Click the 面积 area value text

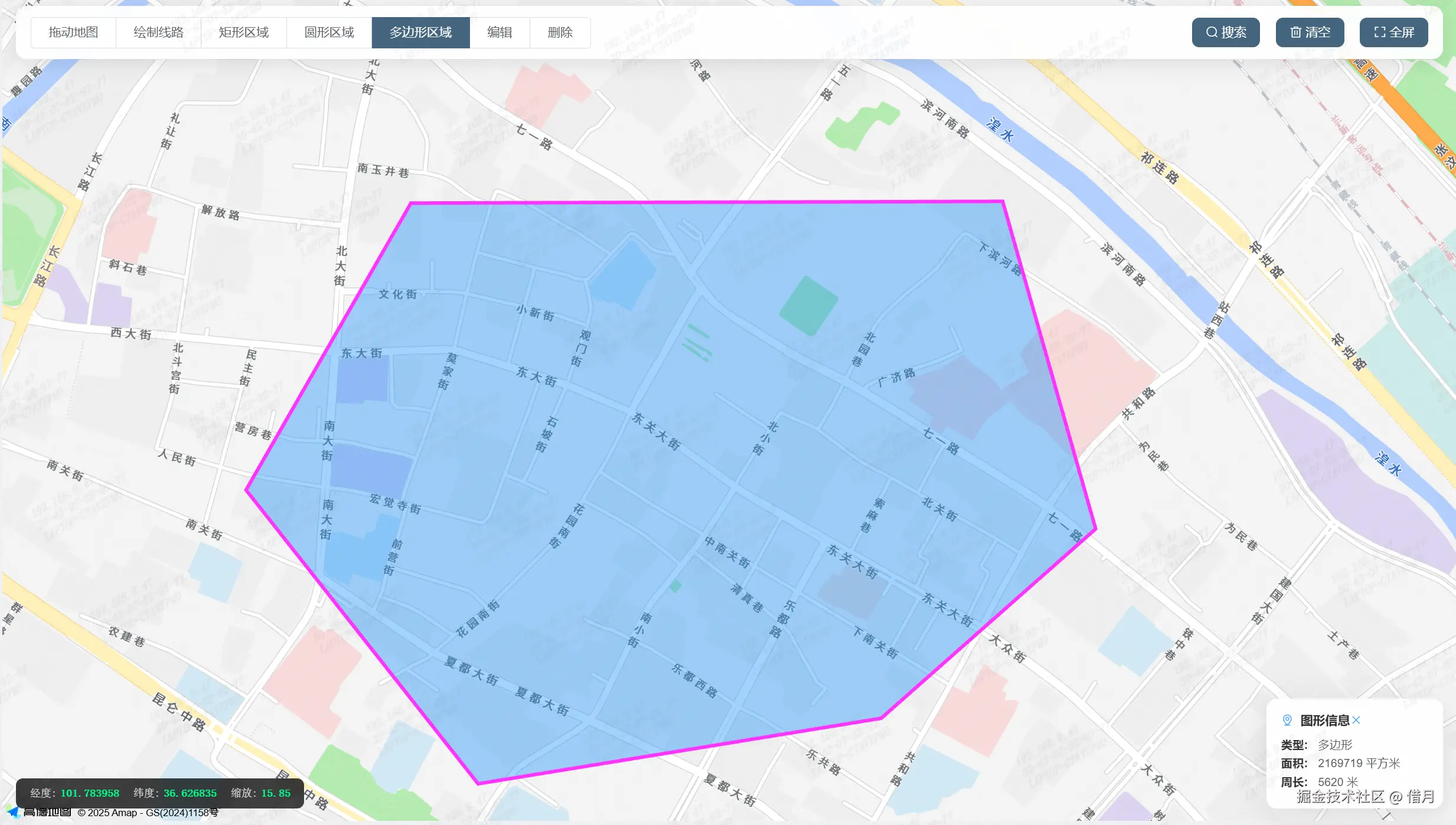click(x=1358, y=763)
